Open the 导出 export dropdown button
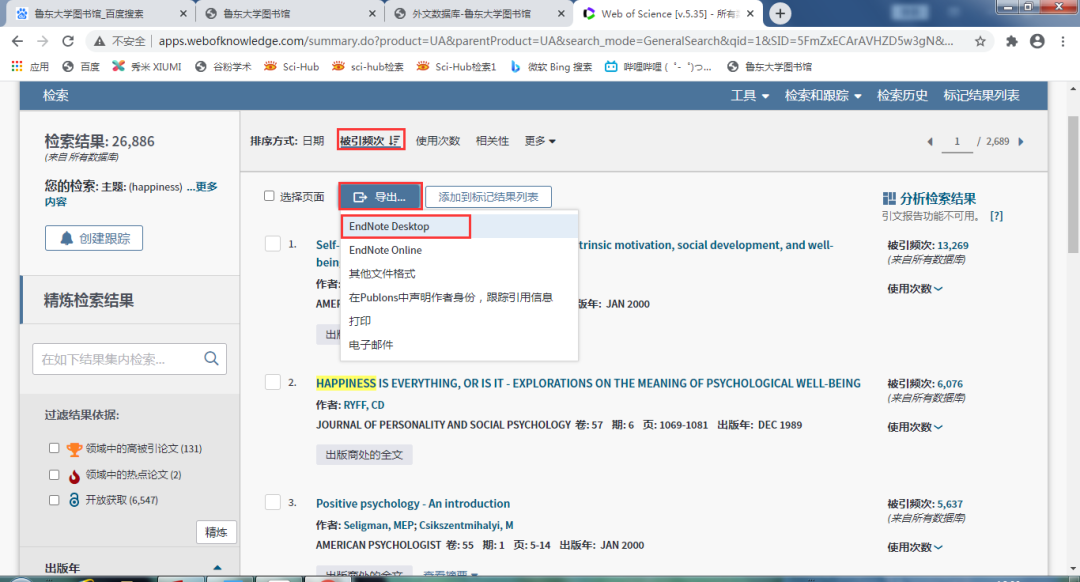The height and width of the screenshot is (582, 1080). pos(380,197)
